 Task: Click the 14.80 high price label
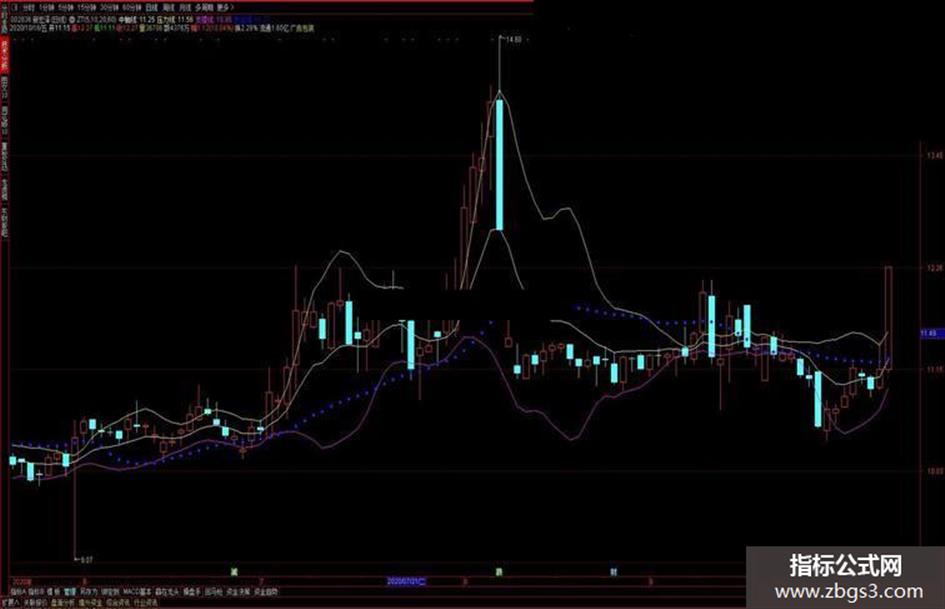[513, 40]
